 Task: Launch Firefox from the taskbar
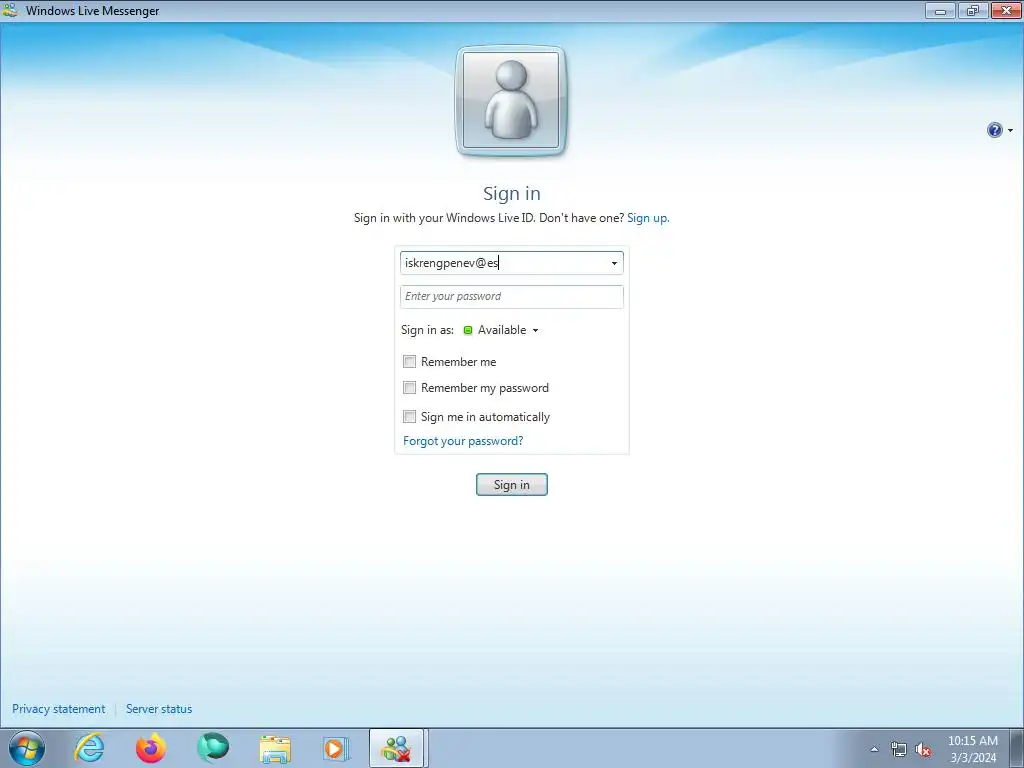tap(151, 748)
